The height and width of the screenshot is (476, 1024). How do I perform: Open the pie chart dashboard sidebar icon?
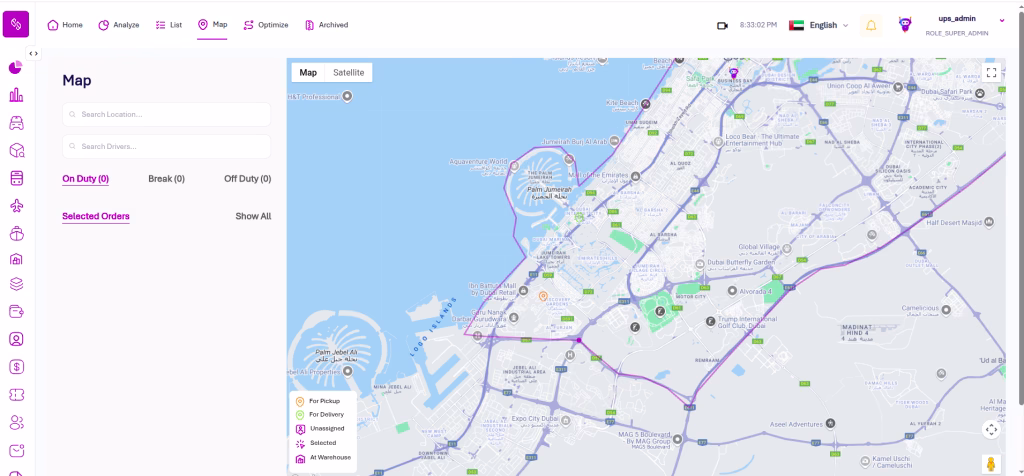point(16,67)
